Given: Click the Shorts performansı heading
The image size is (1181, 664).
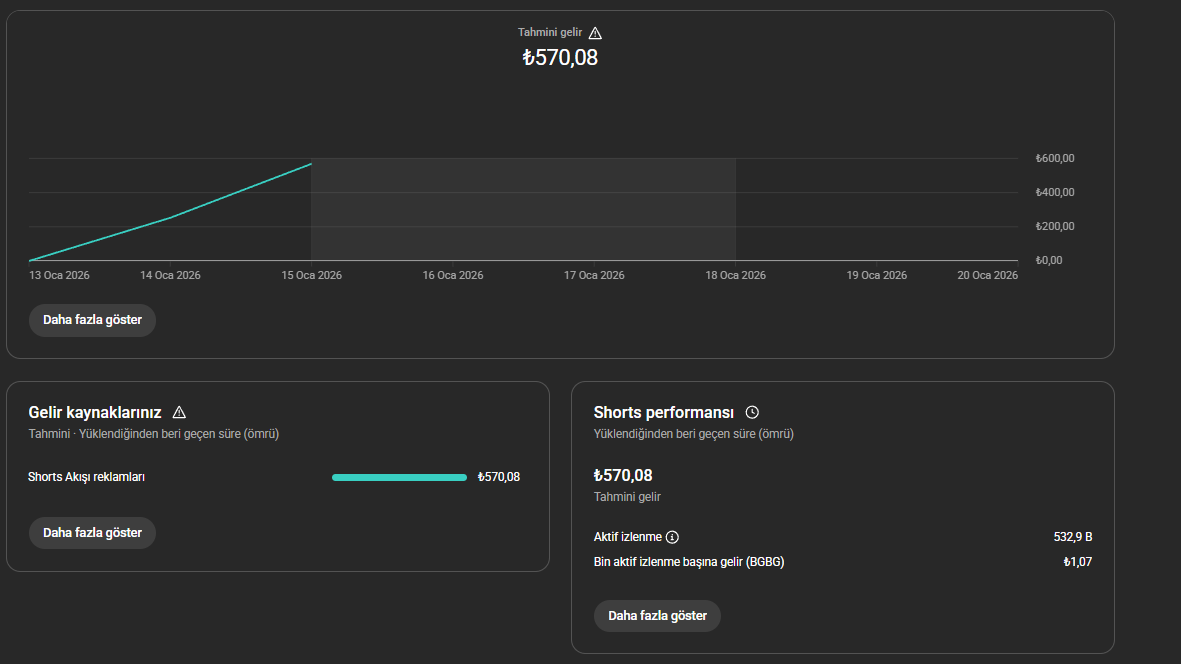Looking at the screenshot, I should (664, 413).
